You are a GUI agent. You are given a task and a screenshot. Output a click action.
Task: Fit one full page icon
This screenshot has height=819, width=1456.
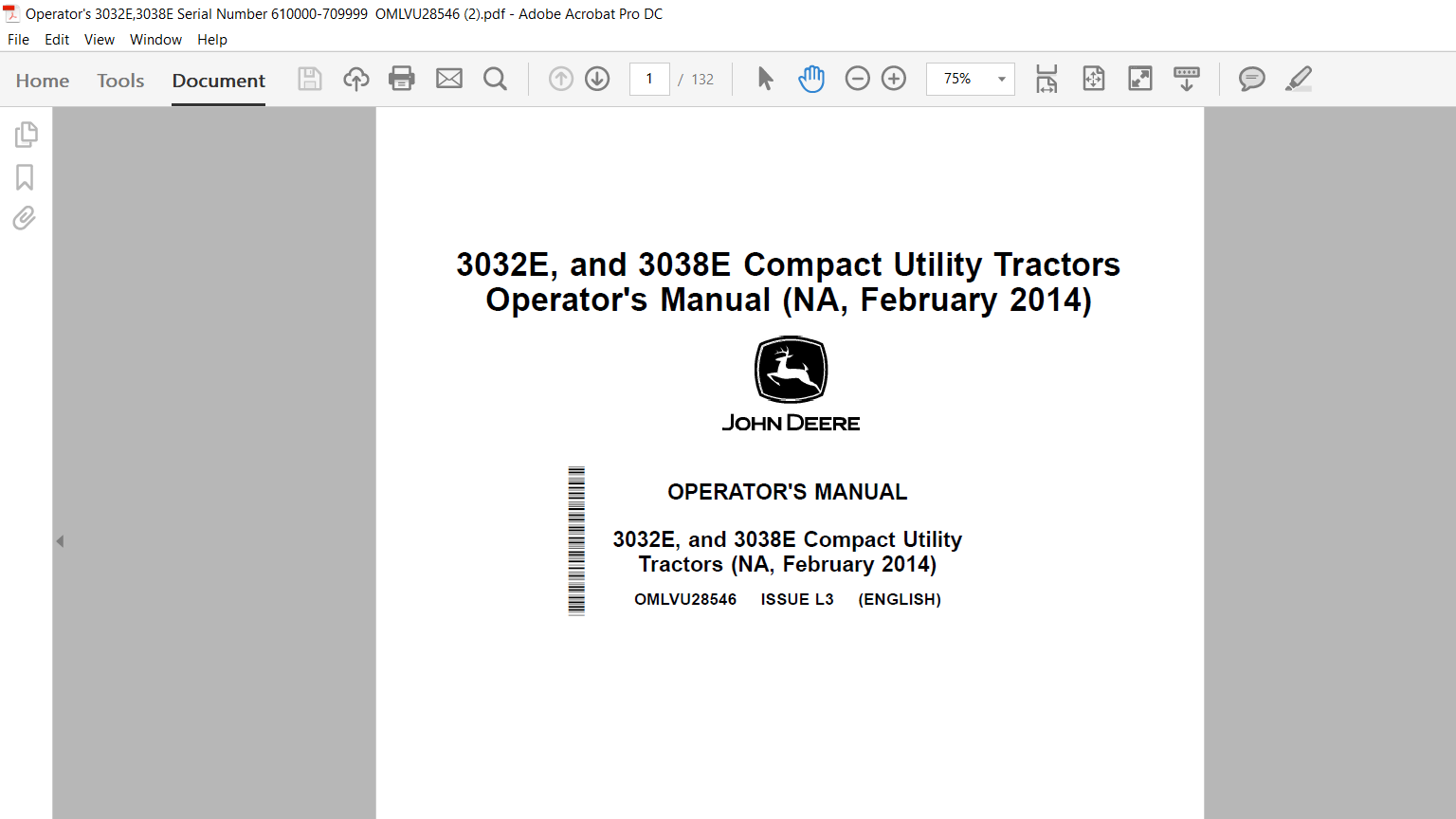pyautogui.click(x=1094, y=79)
